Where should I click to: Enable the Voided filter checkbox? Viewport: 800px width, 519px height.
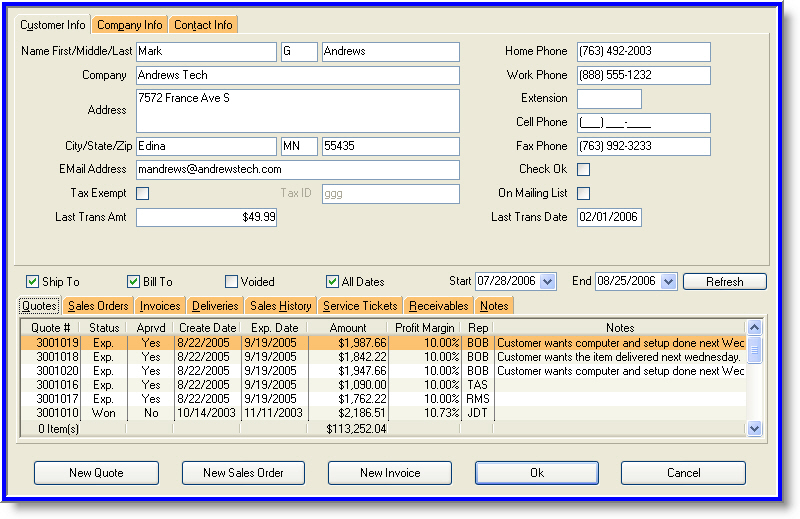point(232,282)
